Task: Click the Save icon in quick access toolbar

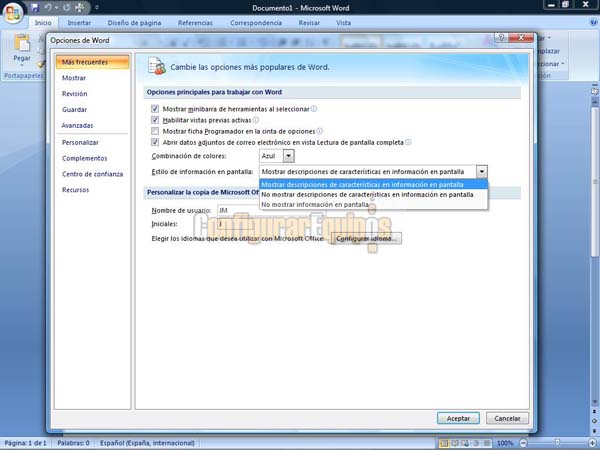Action: [35, 7]
